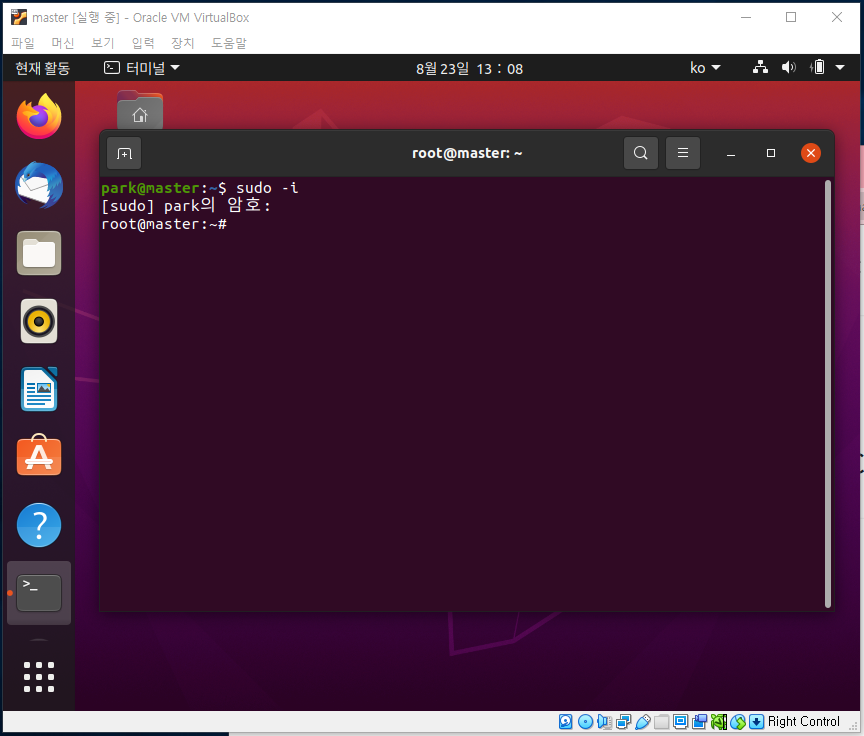This screenshot has width=864, height=736.
Task: Launch Thunderbird mail from the dock
Action: coord(39,186)
